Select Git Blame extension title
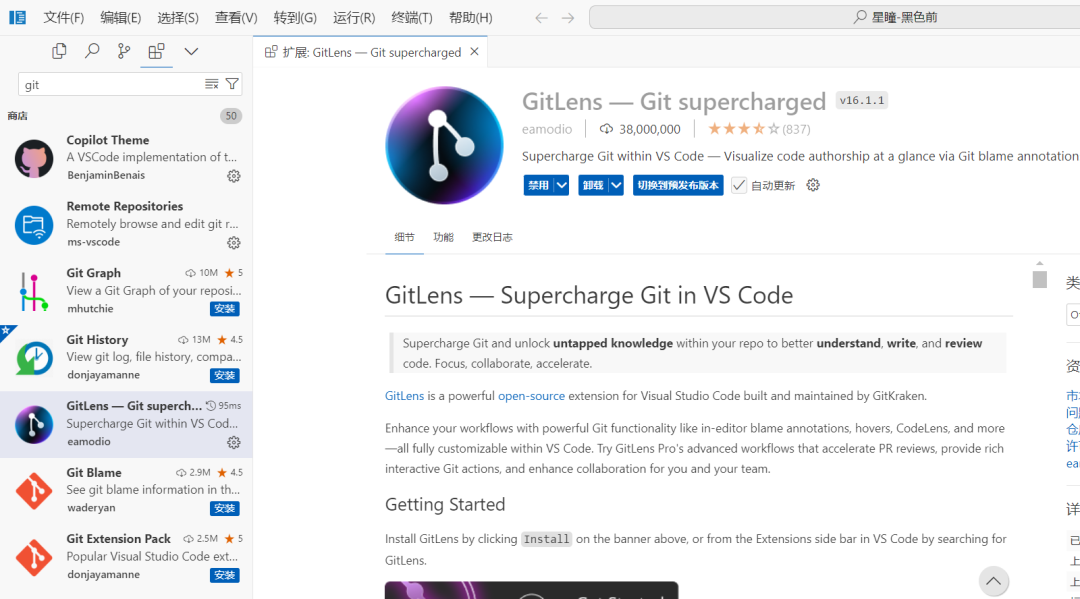1080x599 pixels. pyautogui.click(x=94, y=473)
